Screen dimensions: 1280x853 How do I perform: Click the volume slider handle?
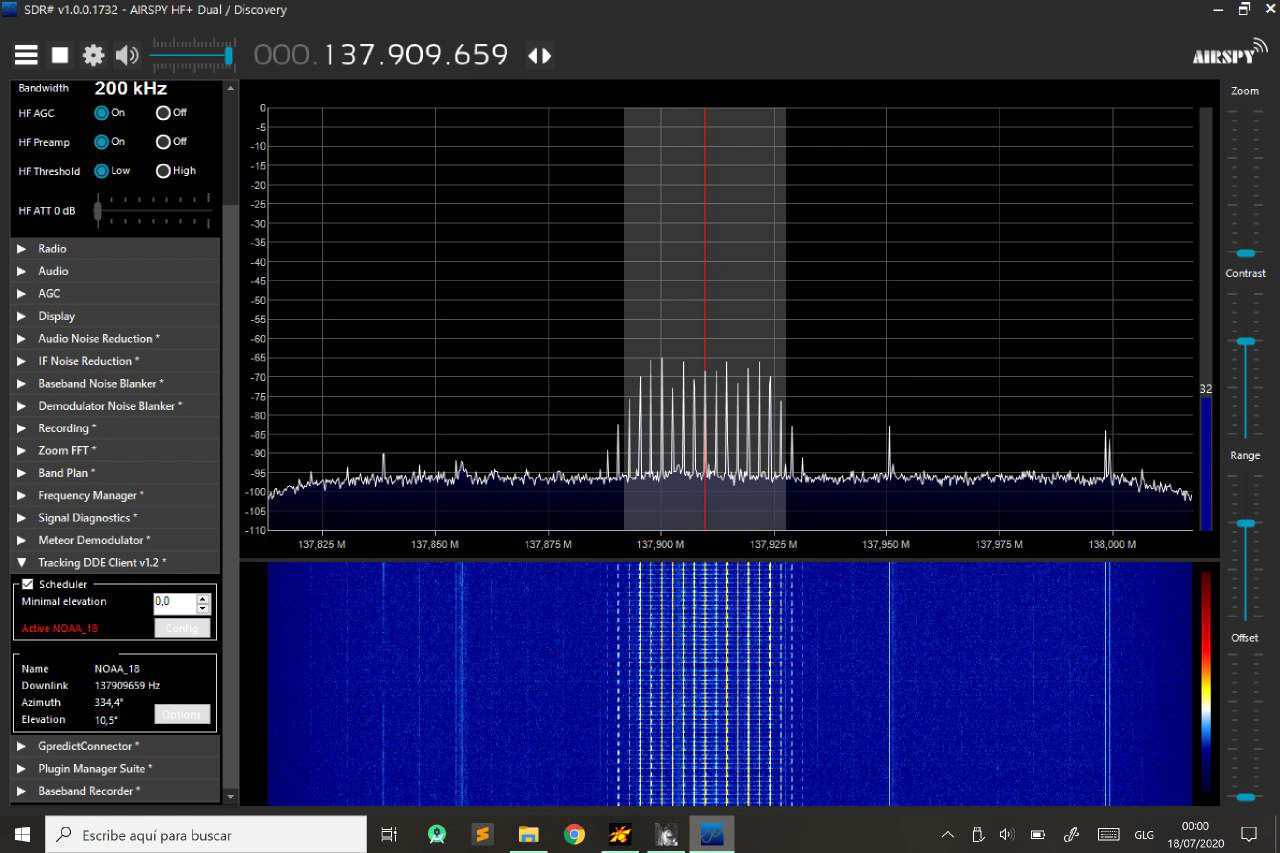[x=229, y=55]
